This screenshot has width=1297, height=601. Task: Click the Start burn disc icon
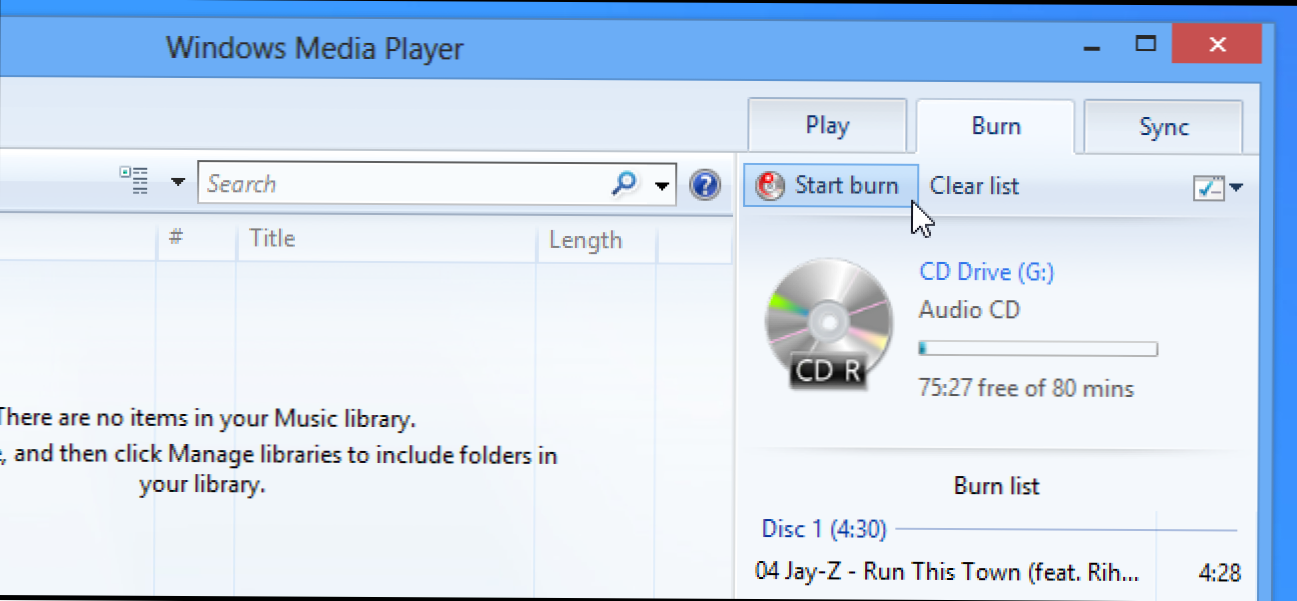(769, 186)
